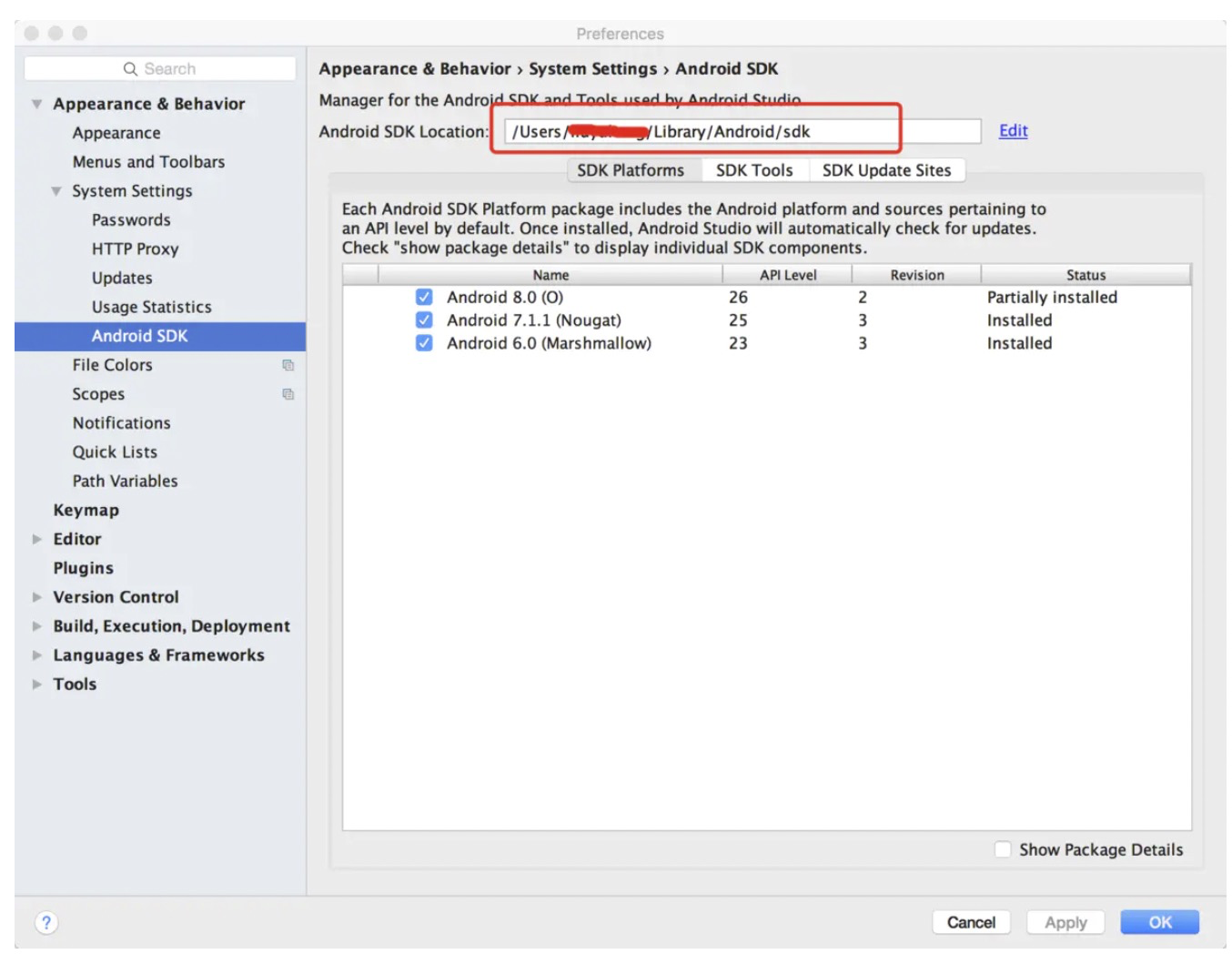Open the SDK Update Sites tab
Viewport: 1232px width, 954px height.
tap(887, 170)
